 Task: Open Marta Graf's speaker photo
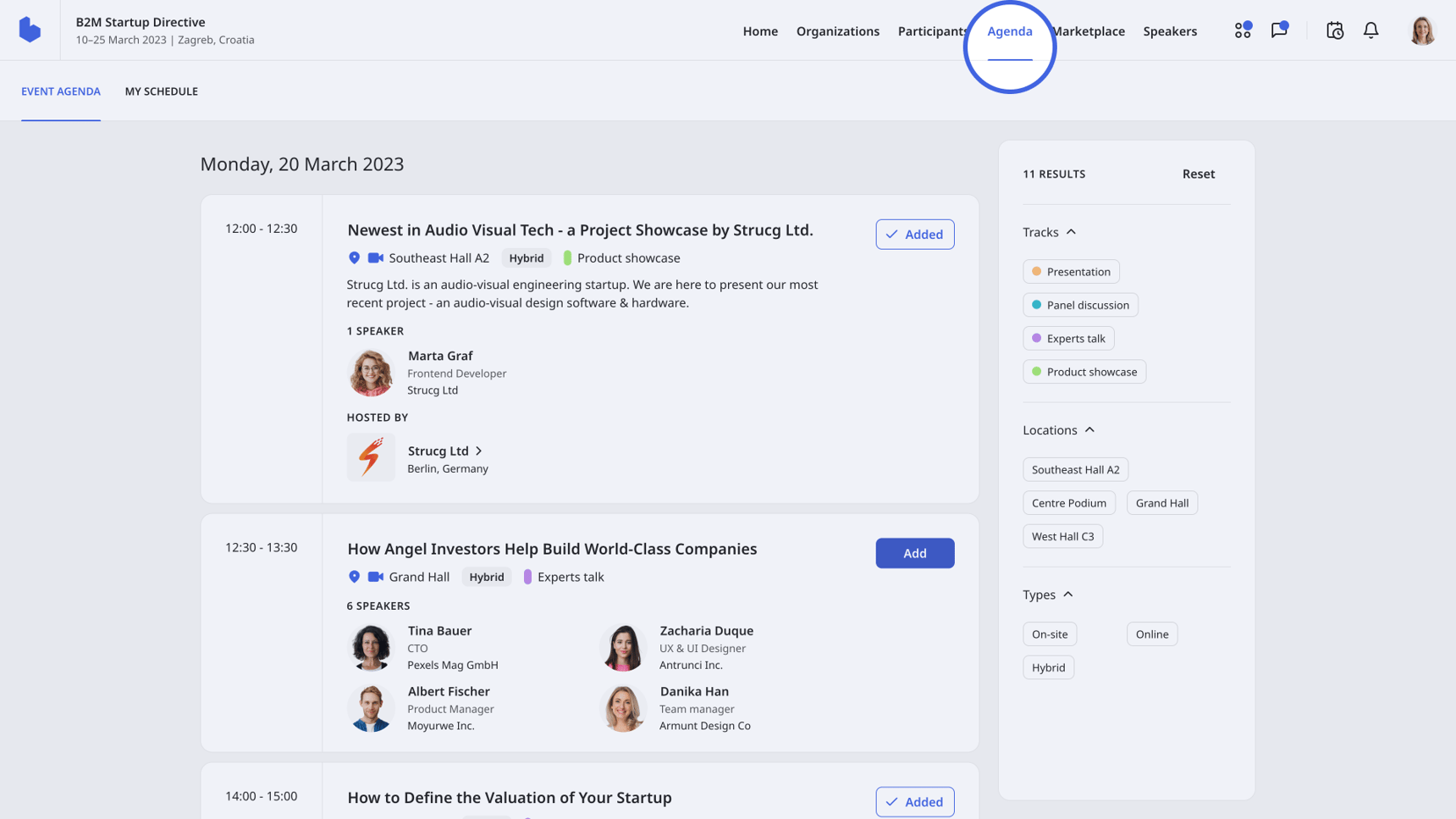tap(371, 373)
